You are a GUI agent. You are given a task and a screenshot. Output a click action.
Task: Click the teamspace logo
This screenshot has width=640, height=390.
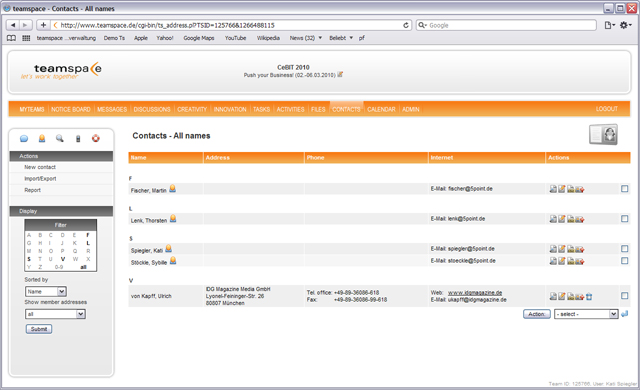coord(61,70)
